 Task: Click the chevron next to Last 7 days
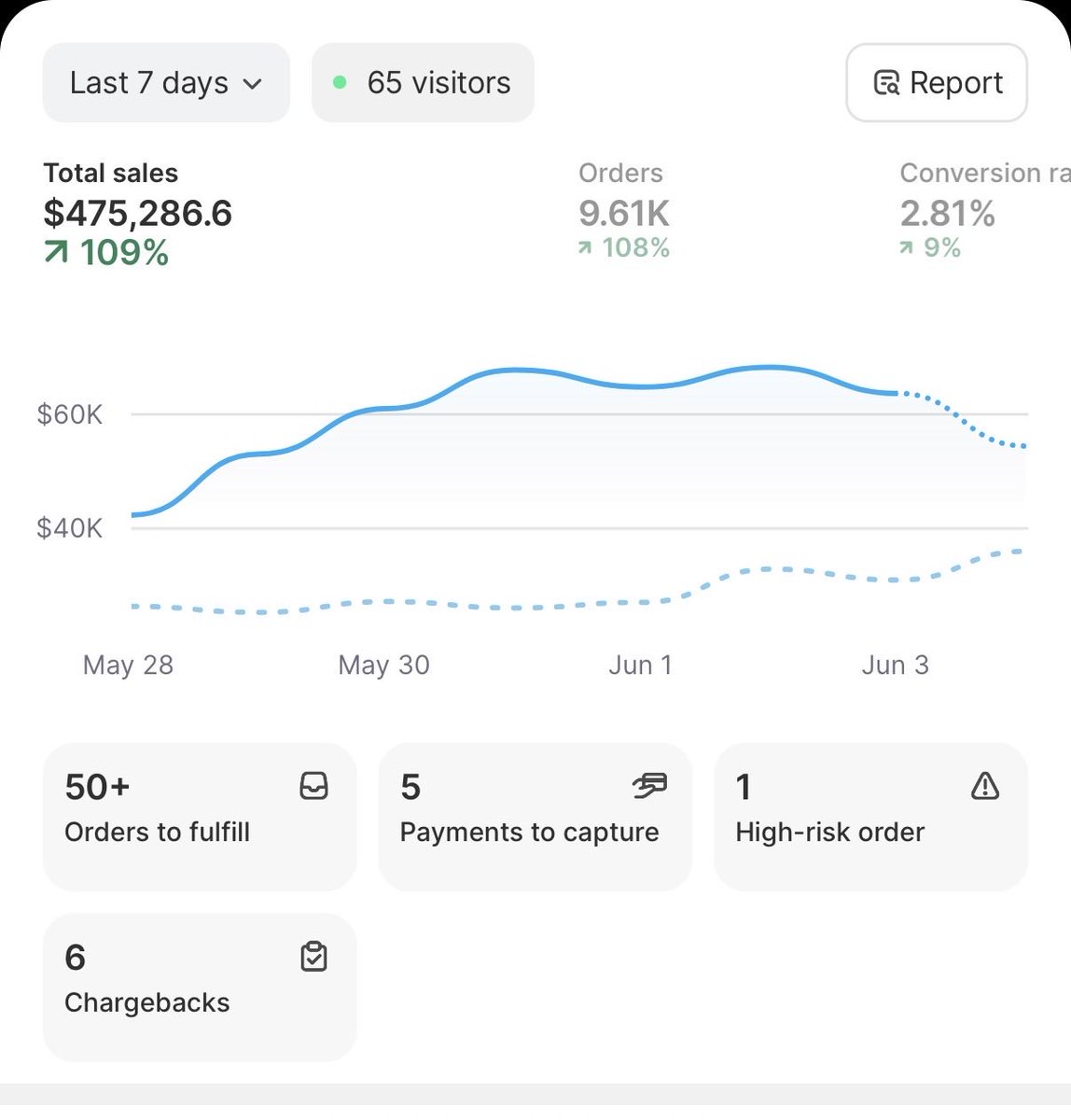[x=252, y=84]
